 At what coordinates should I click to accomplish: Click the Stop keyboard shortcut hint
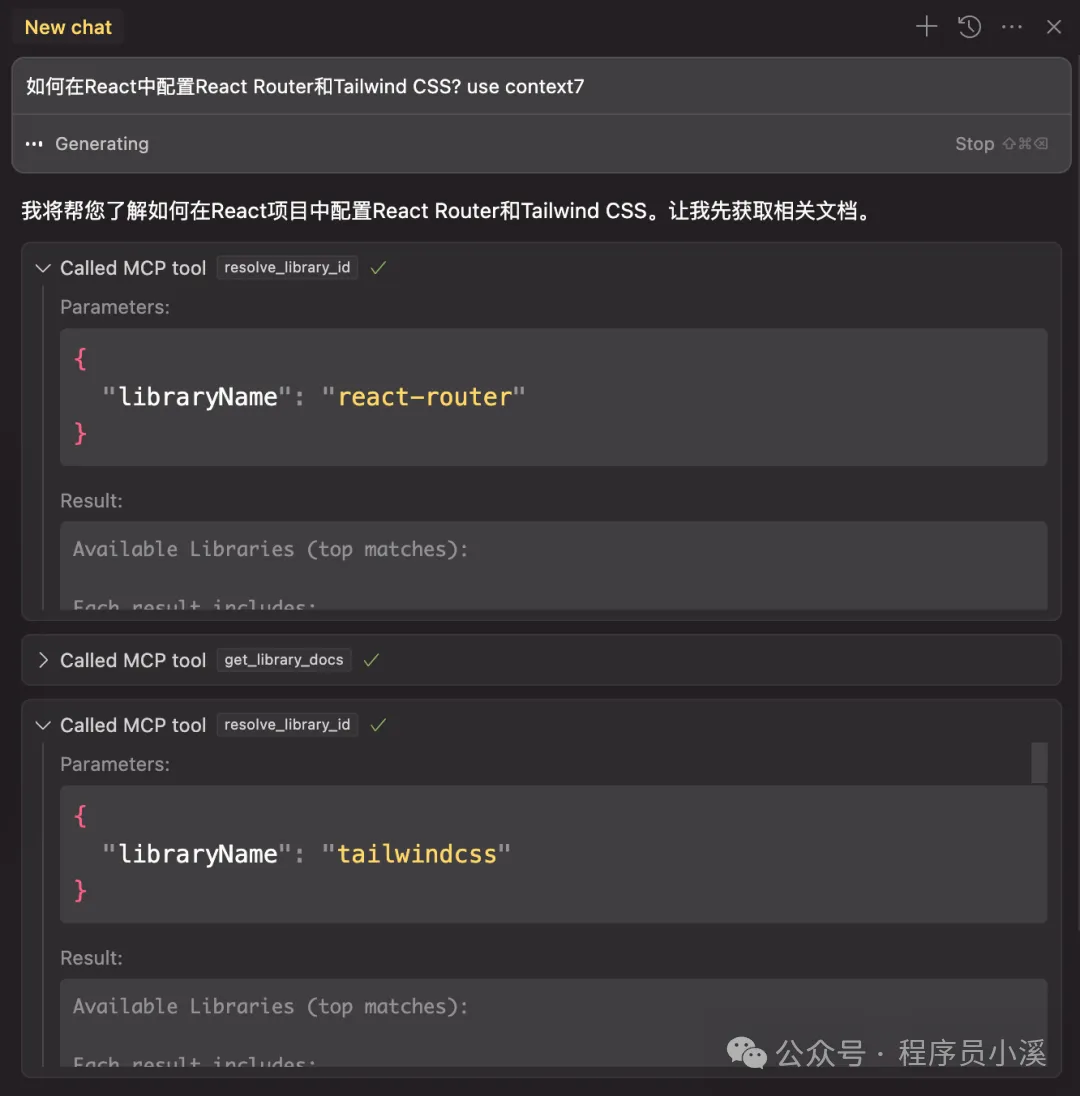tap(1025, 143)
